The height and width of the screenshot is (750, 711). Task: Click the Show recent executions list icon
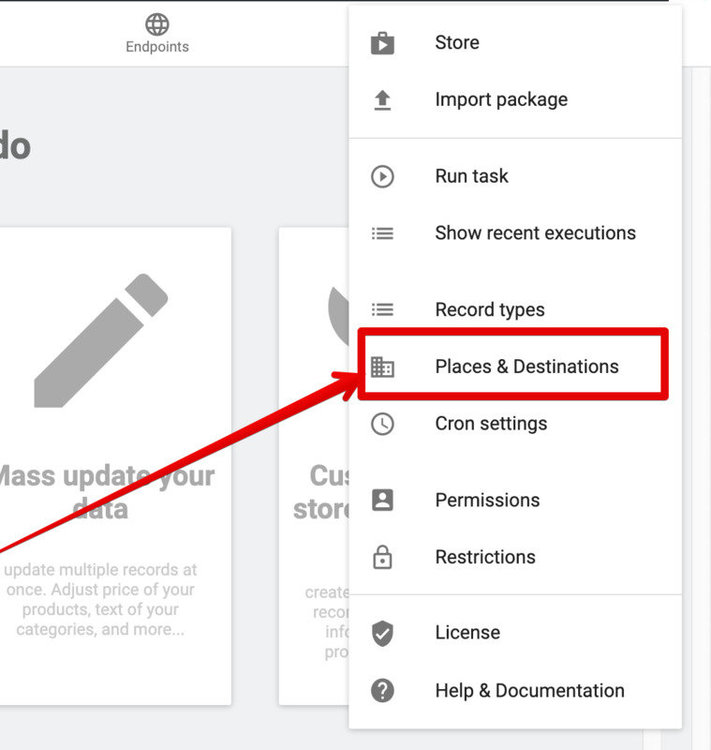(382, 233)
